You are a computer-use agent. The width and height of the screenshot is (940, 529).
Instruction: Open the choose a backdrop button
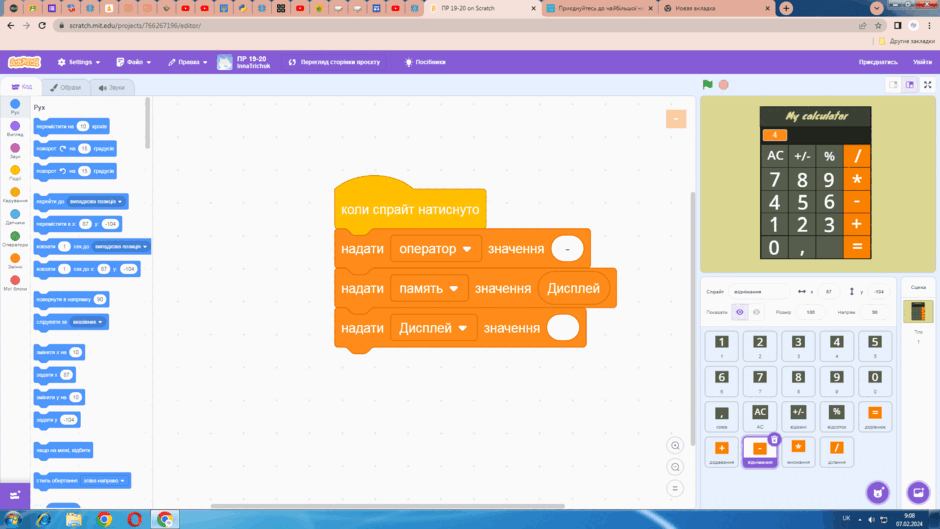[x=918, y=492]
